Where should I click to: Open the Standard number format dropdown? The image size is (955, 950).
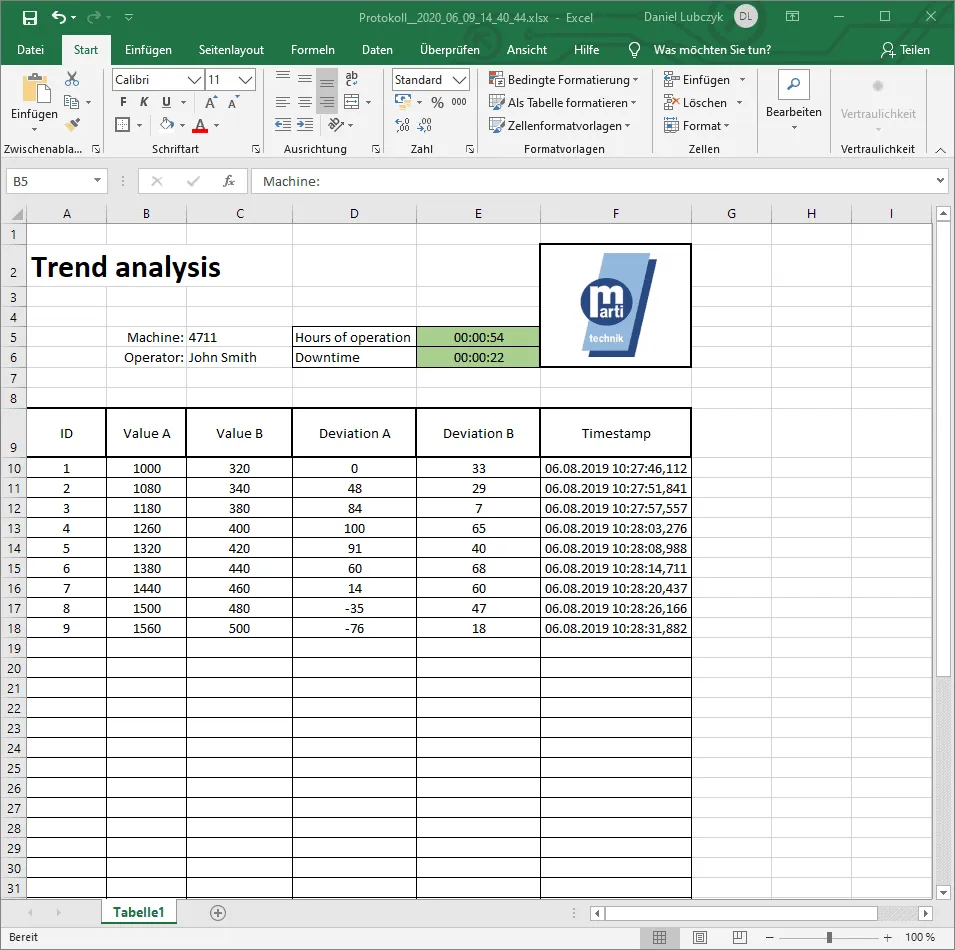(x=460, y=80)
